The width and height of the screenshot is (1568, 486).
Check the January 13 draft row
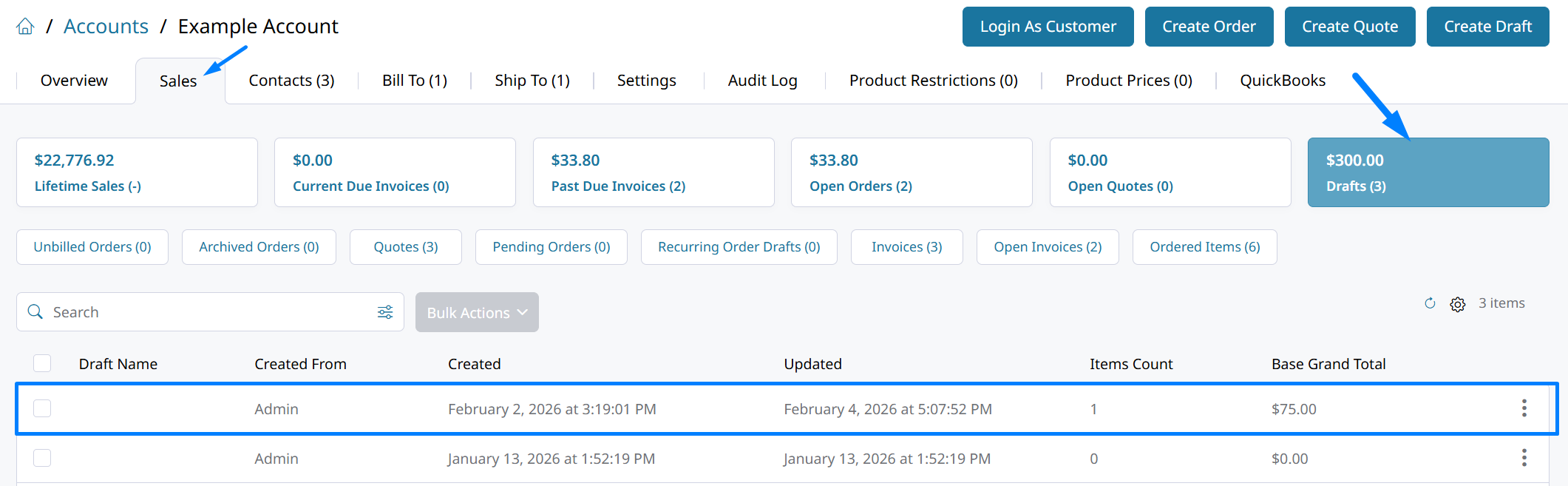(x=42, y=458)
